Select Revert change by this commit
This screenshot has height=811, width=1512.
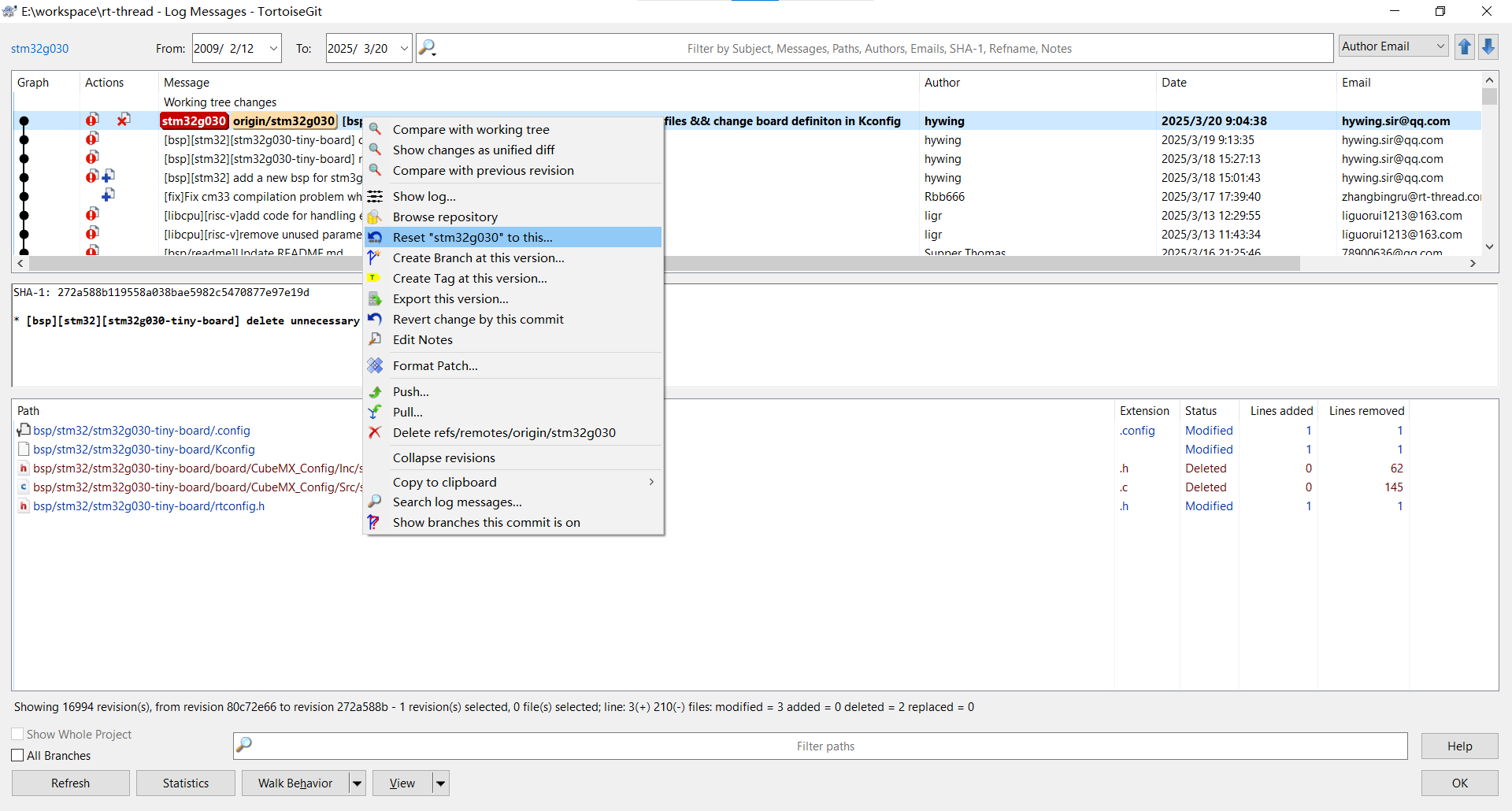[x=478, y=319]
